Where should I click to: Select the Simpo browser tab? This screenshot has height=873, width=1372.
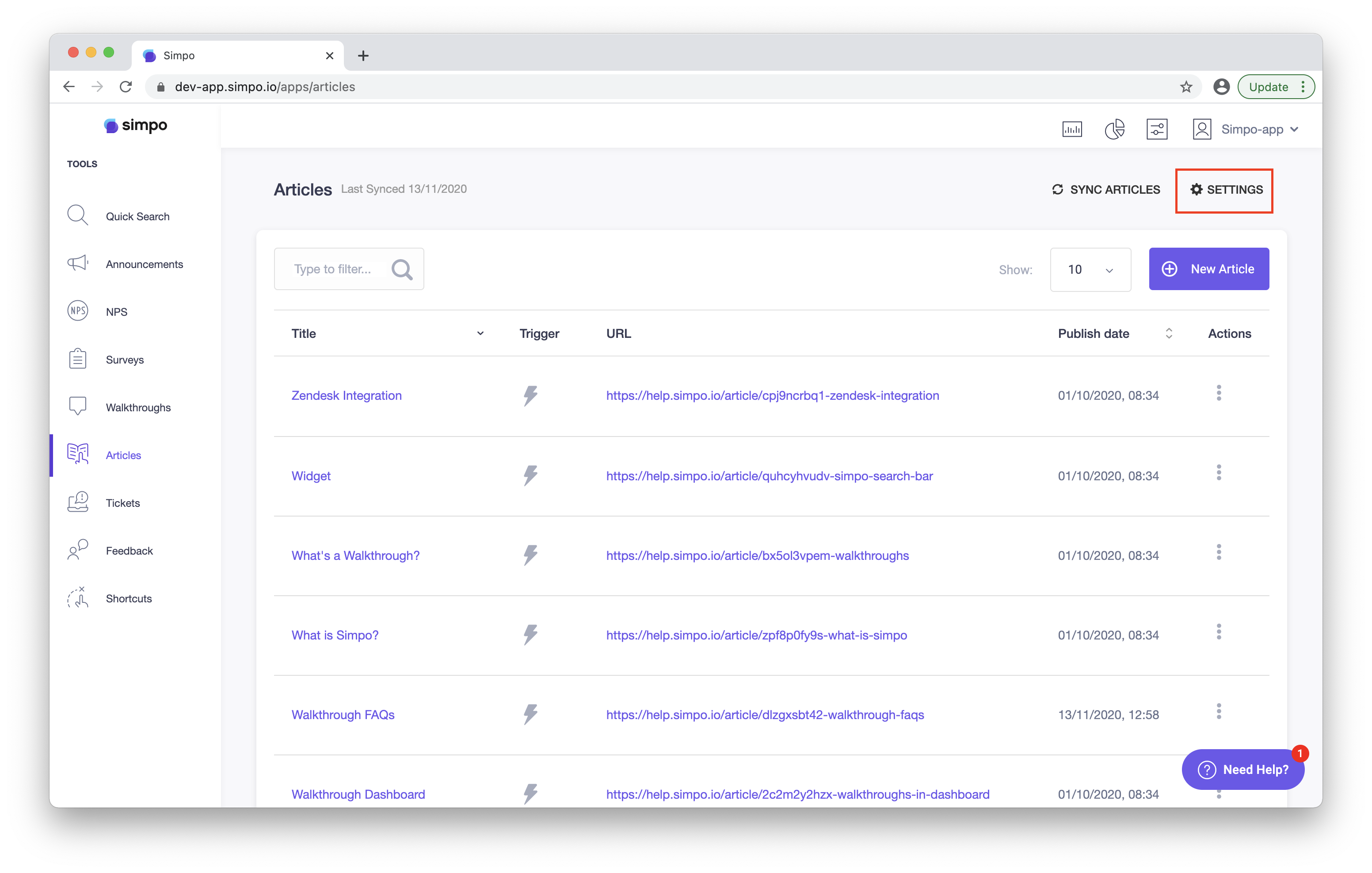click(x=238, y=55)
